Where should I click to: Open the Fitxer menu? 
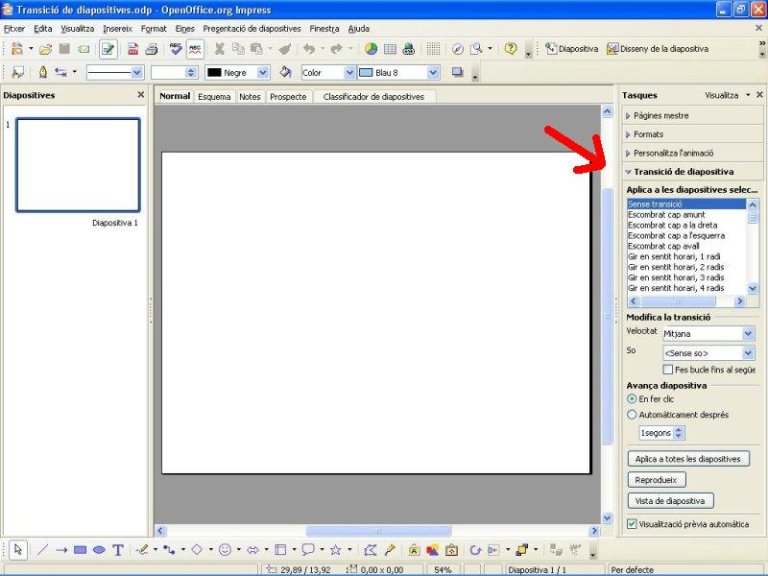point(14,29)
